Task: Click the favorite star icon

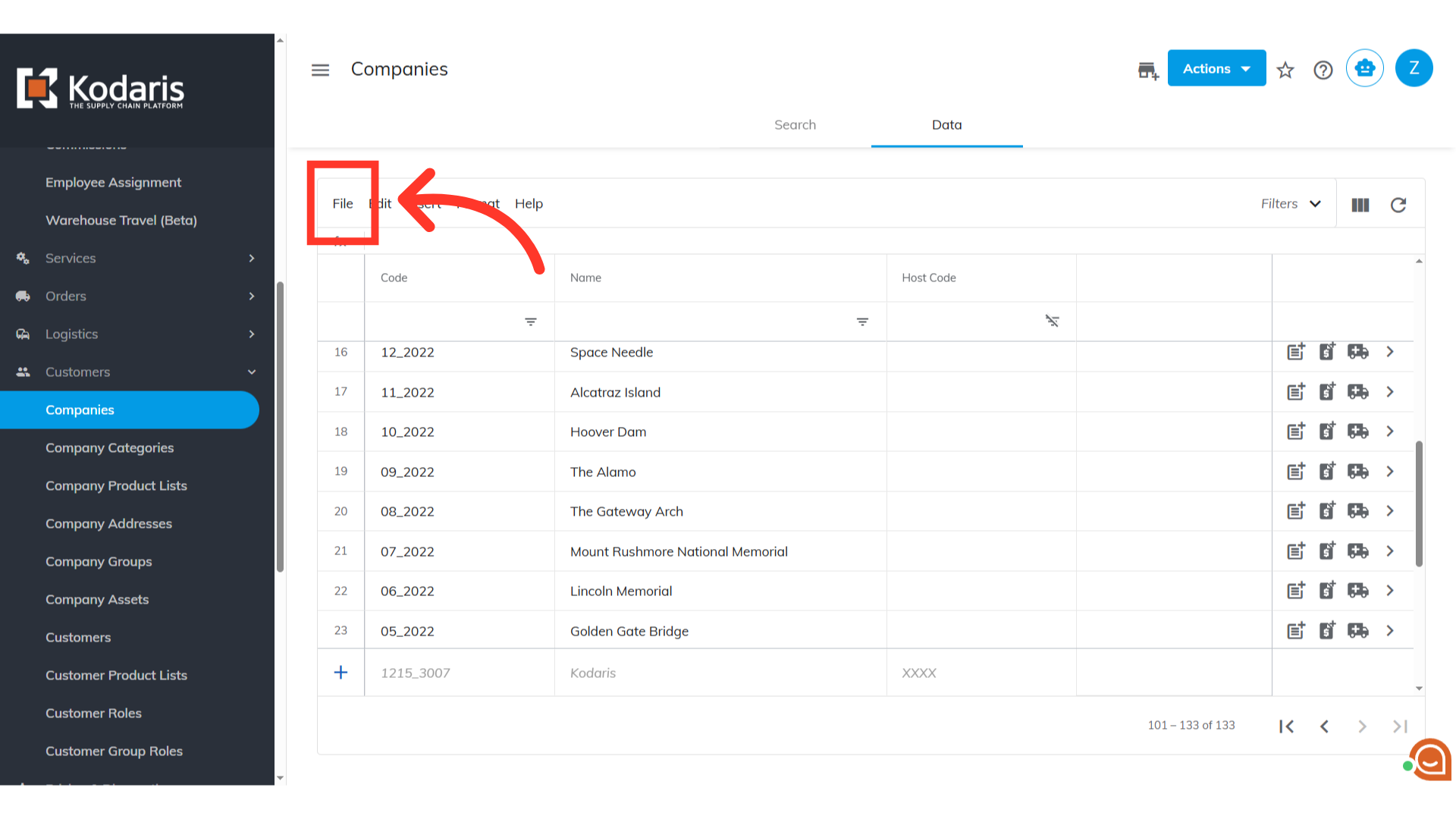Action: coord(1285,71)
